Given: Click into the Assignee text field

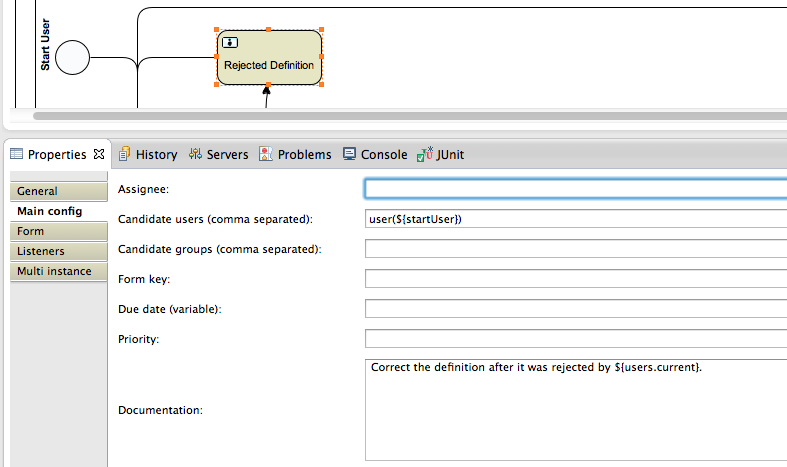Looking at the screenshot, I should (575, 188).
